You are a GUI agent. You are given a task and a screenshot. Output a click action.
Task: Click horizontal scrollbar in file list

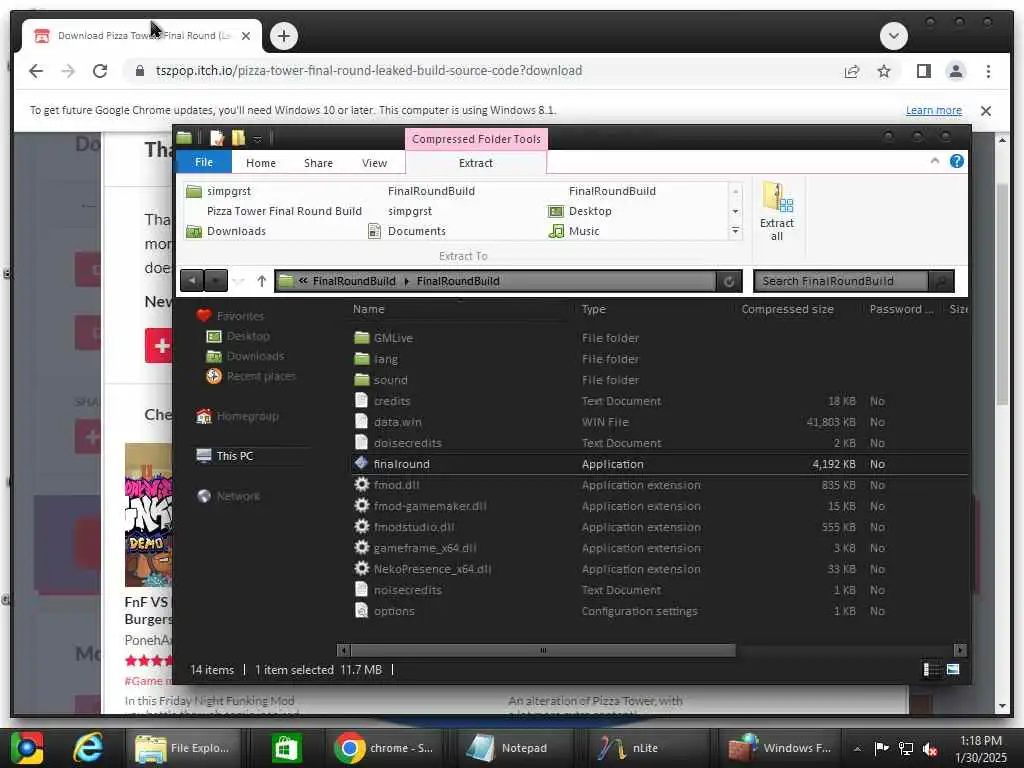pos(543,650)
